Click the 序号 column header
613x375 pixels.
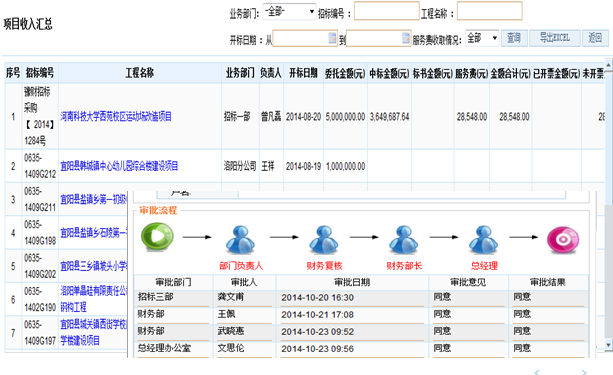pos(13,73)
